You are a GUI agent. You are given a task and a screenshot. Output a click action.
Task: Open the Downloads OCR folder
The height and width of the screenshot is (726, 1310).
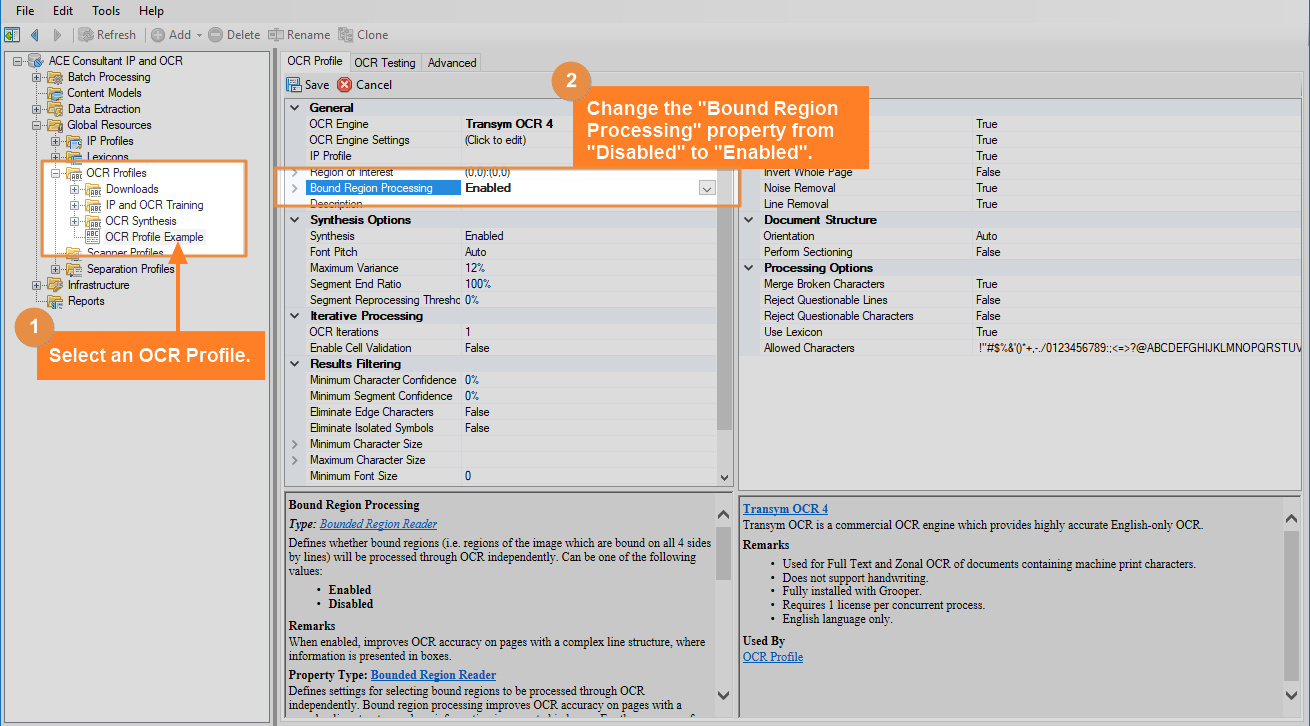tap(132, 189)
